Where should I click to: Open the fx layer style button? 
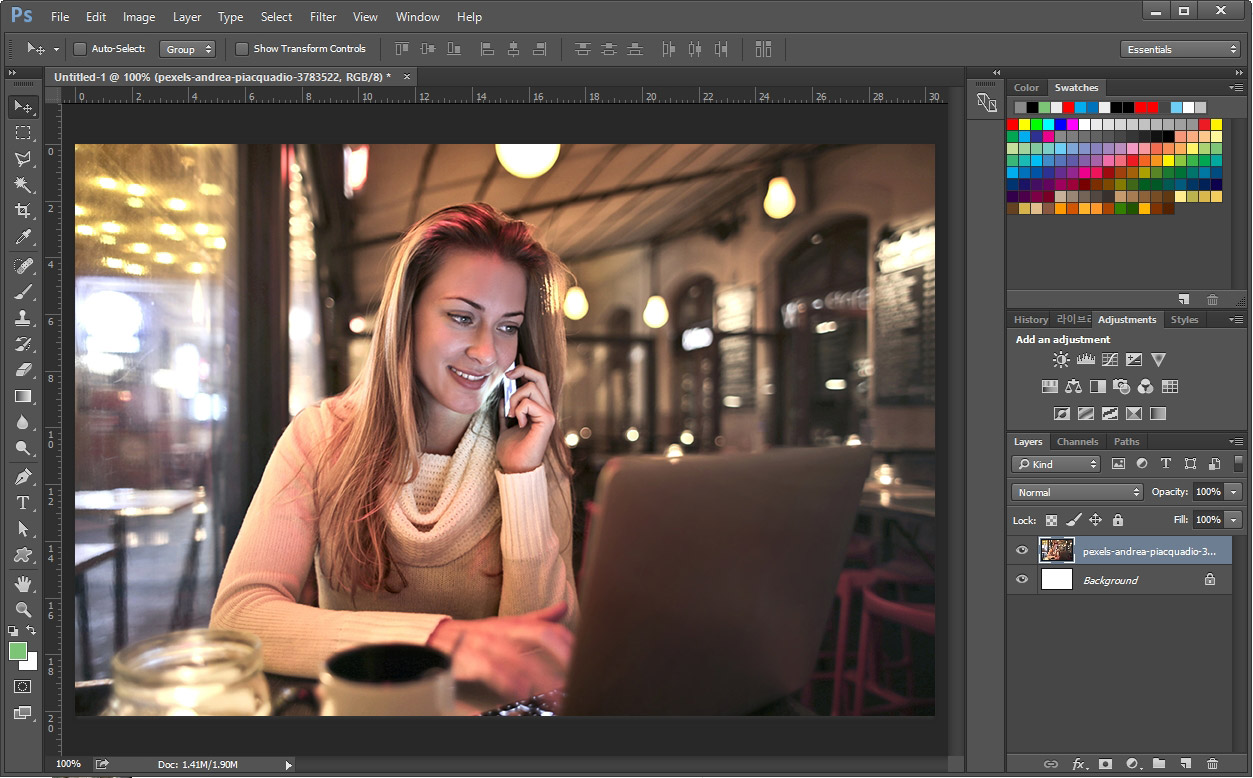pos(1079,764)
